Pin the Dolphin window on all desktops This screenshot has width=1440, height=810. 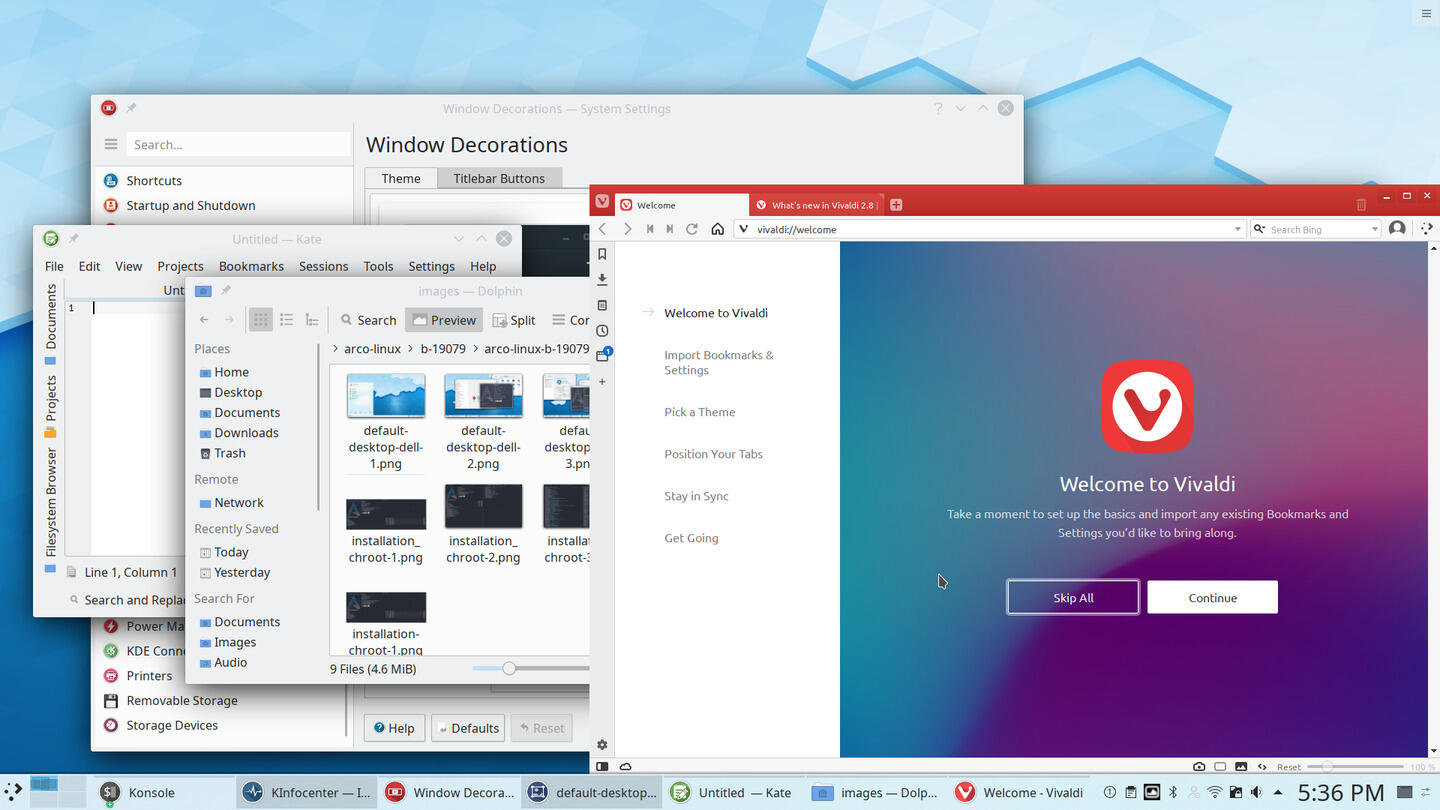click(226, 291)
